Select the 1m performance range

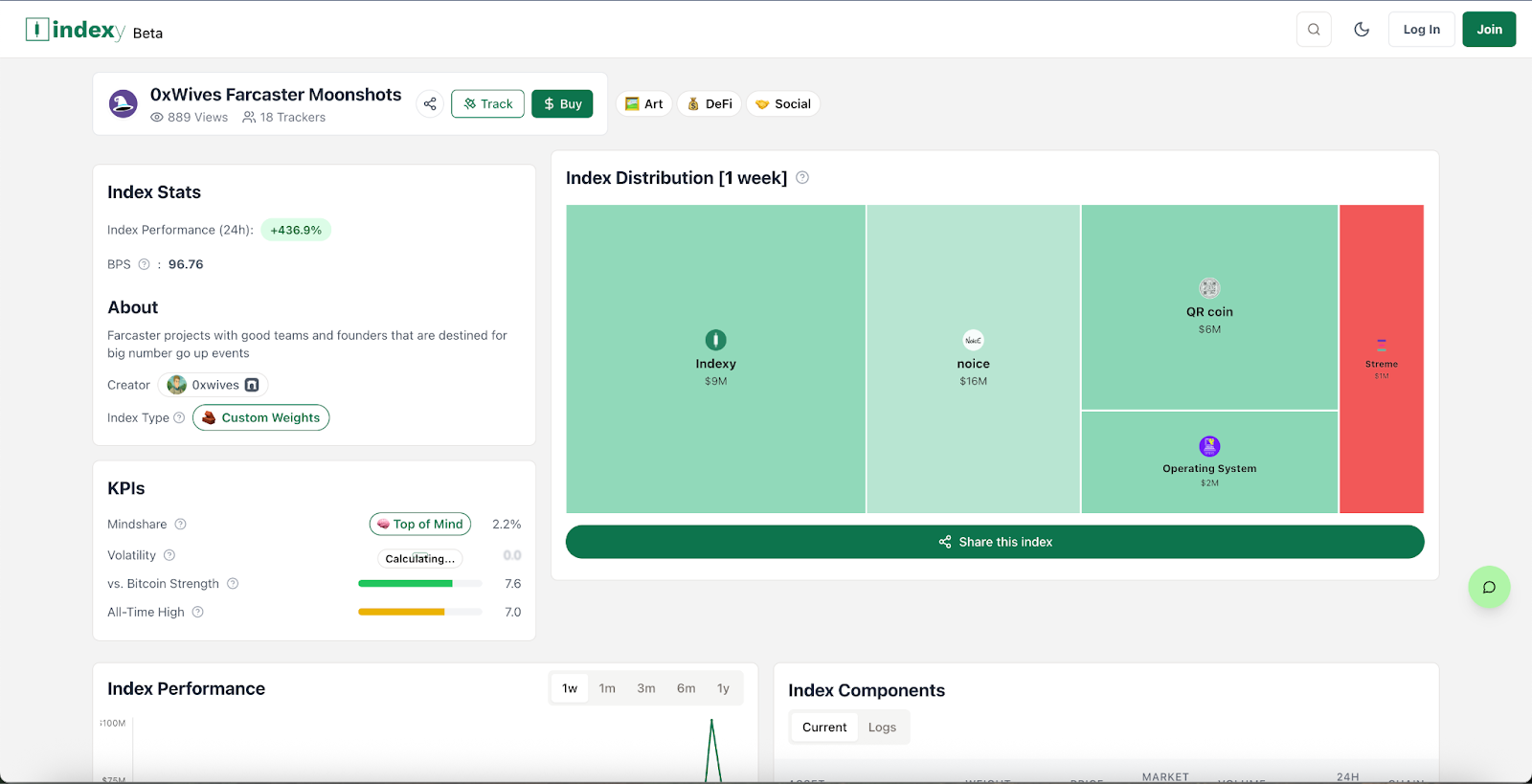coord(607,688)
